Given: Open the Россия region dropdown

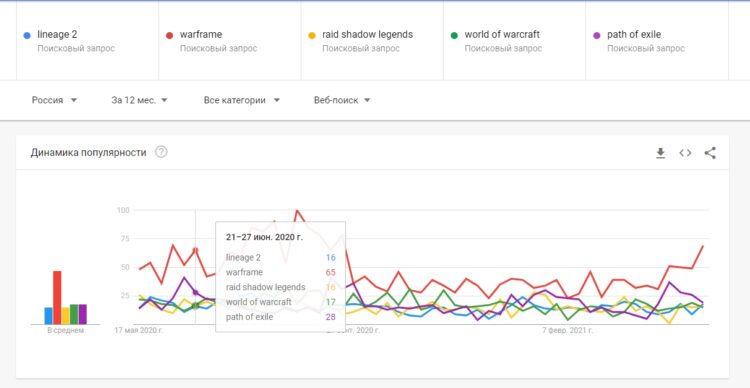Looking at the screenshot, I should point(54,100).
